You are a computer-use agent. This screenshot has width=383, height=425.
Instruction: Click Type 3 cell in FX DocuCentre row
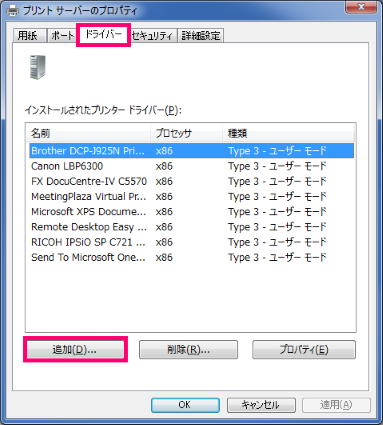click(x=277, y=181)
